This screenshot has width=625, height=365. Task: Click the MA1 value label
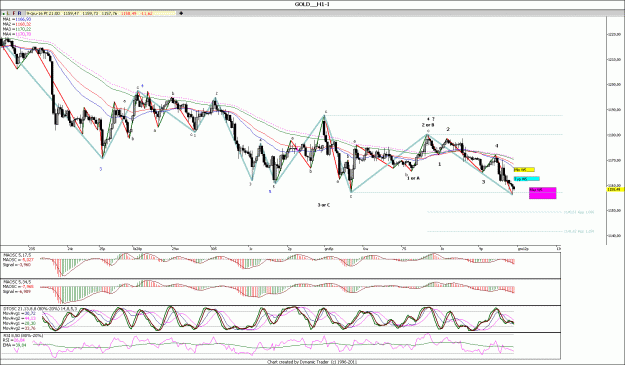click(x=17, y=19)
